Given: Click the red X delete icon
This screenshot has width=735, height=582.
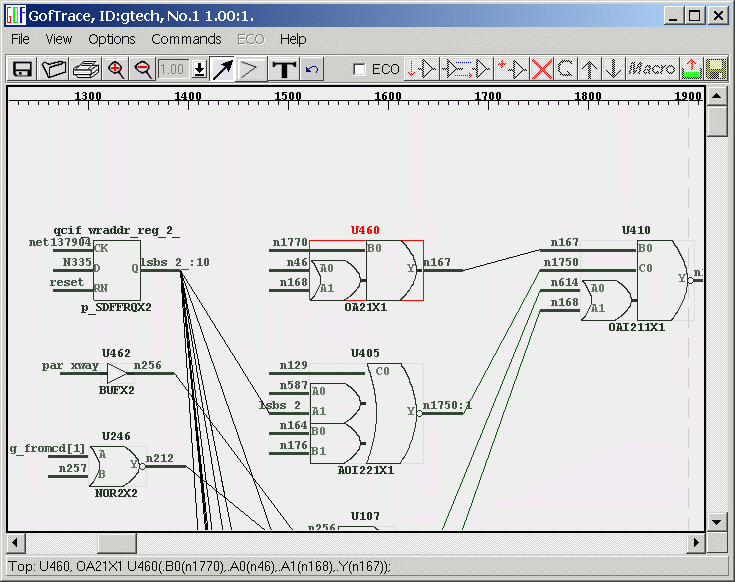Looking at the screenshot, I should 541,69.
